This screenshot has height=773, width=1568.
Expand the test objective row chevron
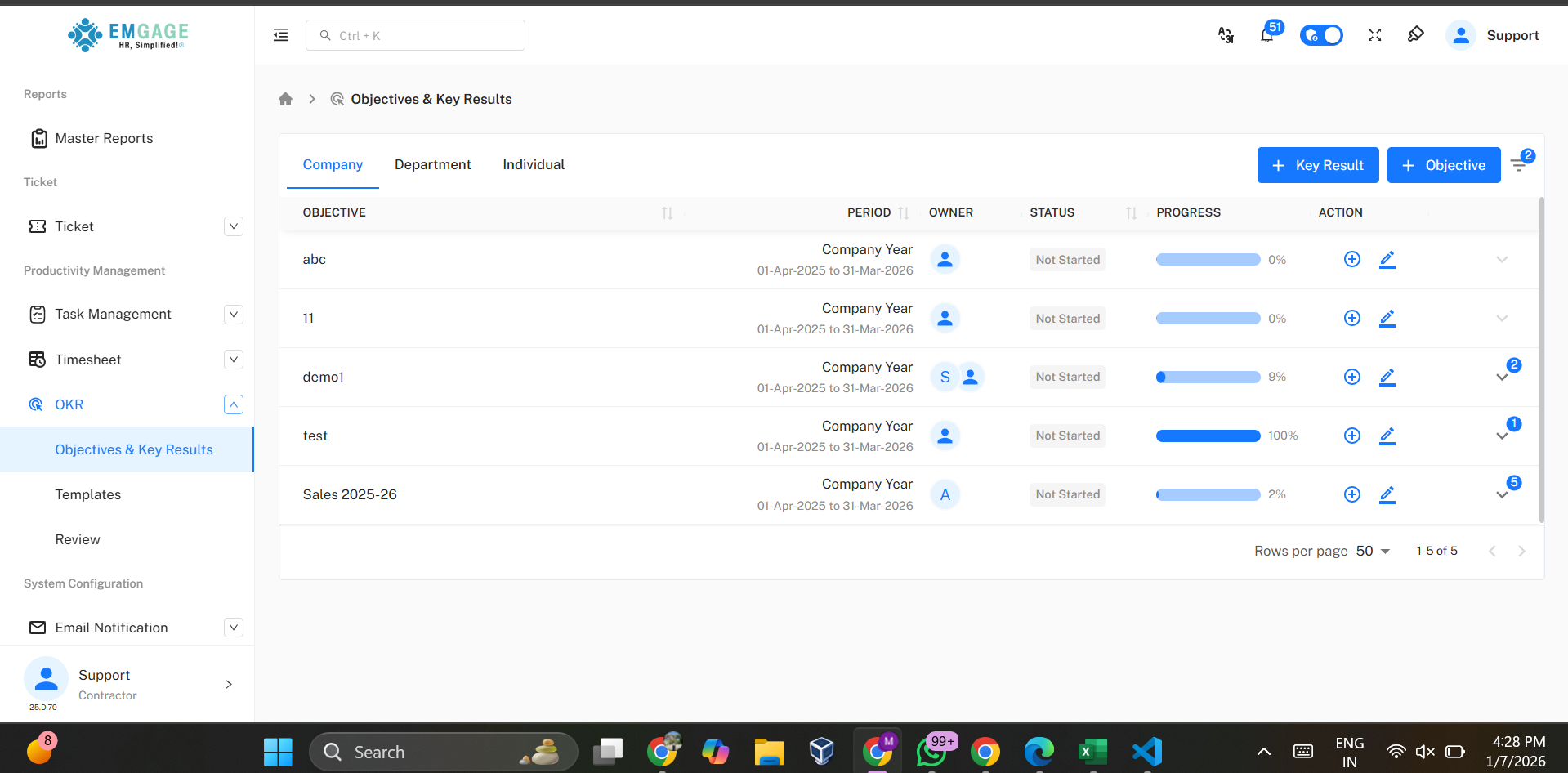coord(1502,436)
